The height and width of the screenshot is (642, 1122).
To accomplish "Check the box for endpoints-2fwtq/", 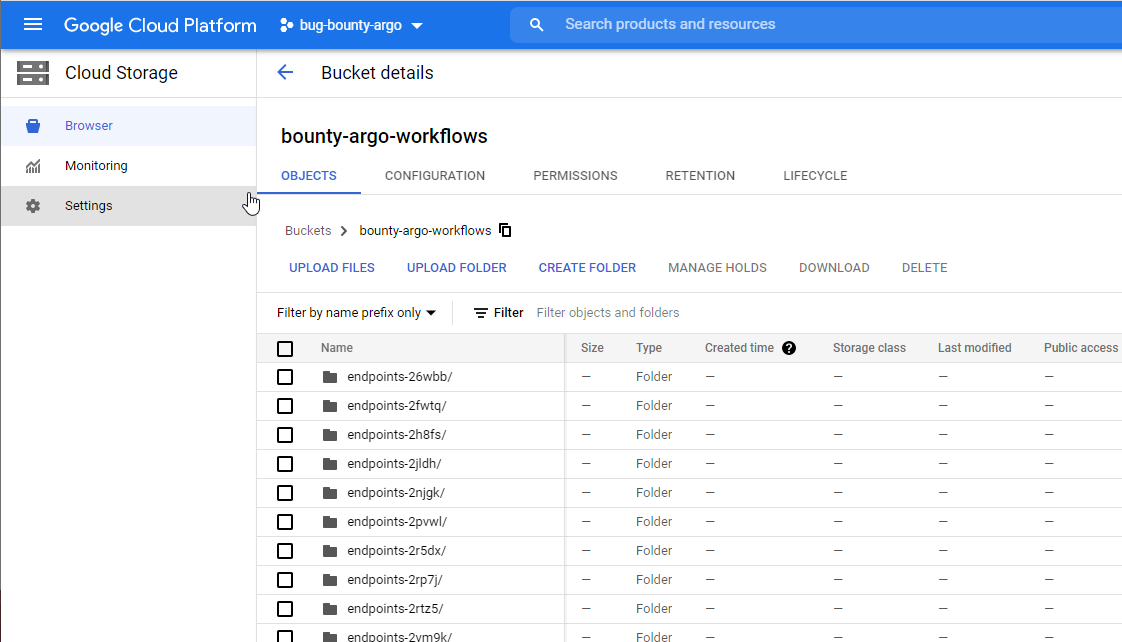I will pyautogui.click(x=285, y=406).
